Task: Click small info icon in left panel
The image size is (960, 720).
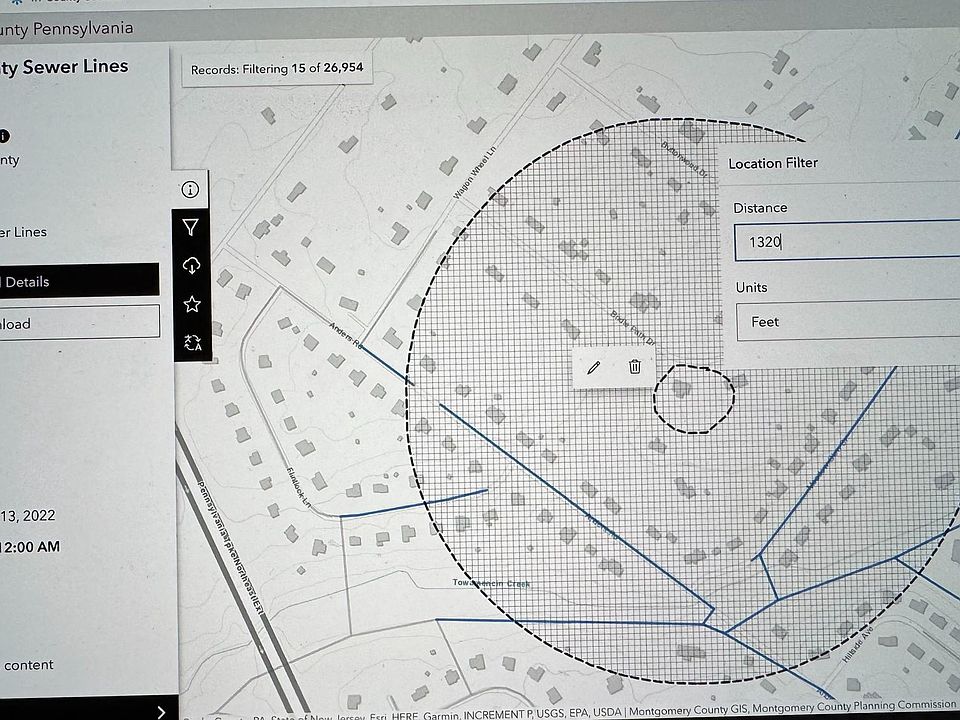Action: (x=4, y=136)
